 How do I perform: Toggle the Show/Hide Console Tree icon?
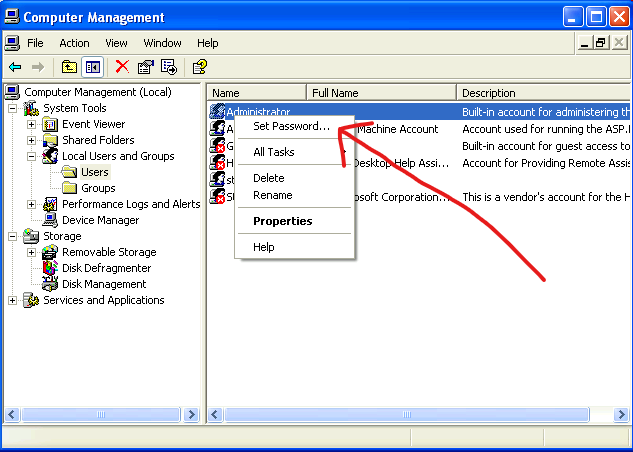(x=92, y=67)
